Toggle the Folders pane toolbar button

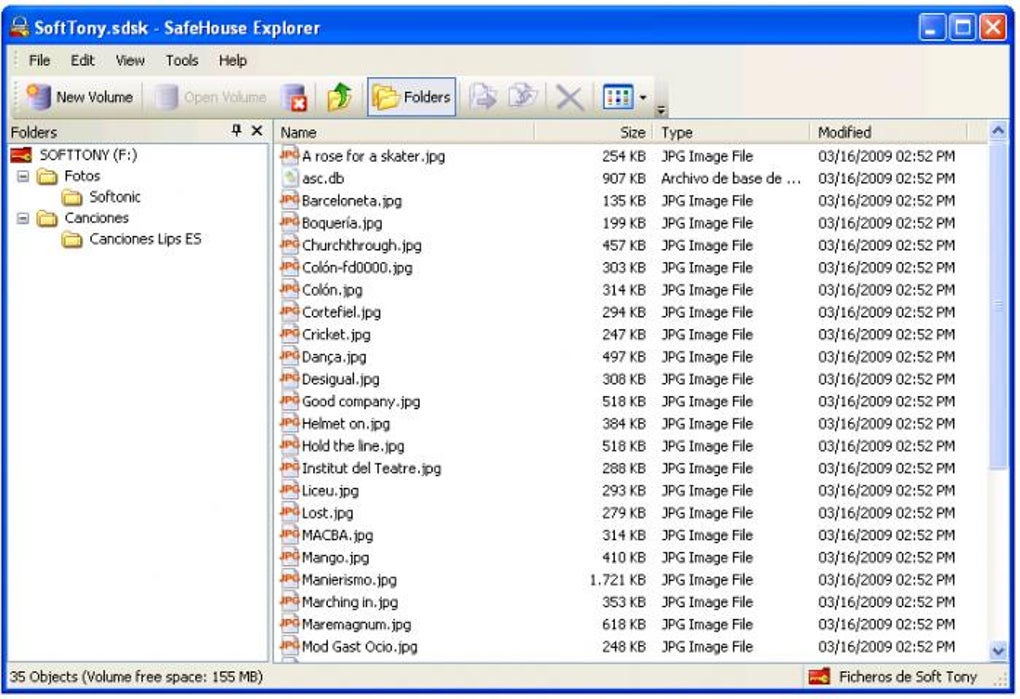[x=411, y=97]
